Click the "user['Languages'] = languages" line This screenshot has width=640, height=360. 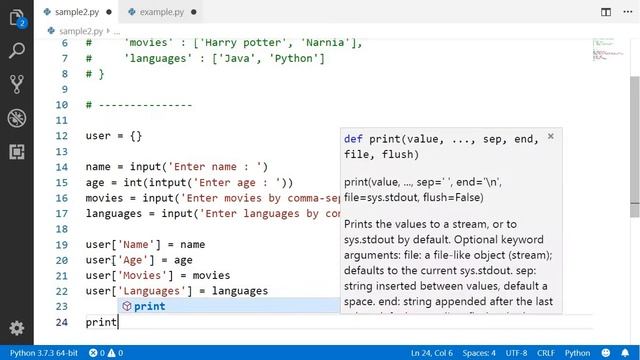[177, 291]
